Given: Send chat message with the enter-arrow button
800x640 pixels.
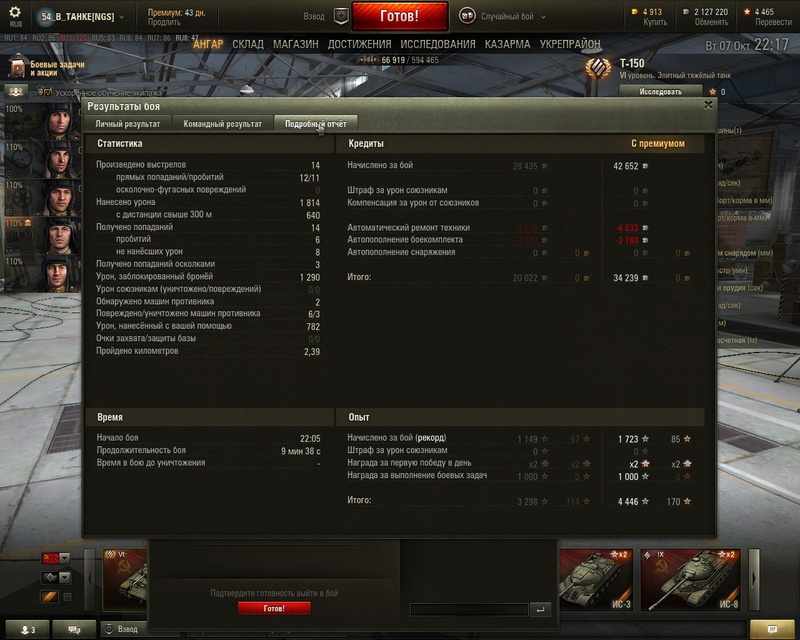Looking at the screenshot, I should tap(540, 609).
